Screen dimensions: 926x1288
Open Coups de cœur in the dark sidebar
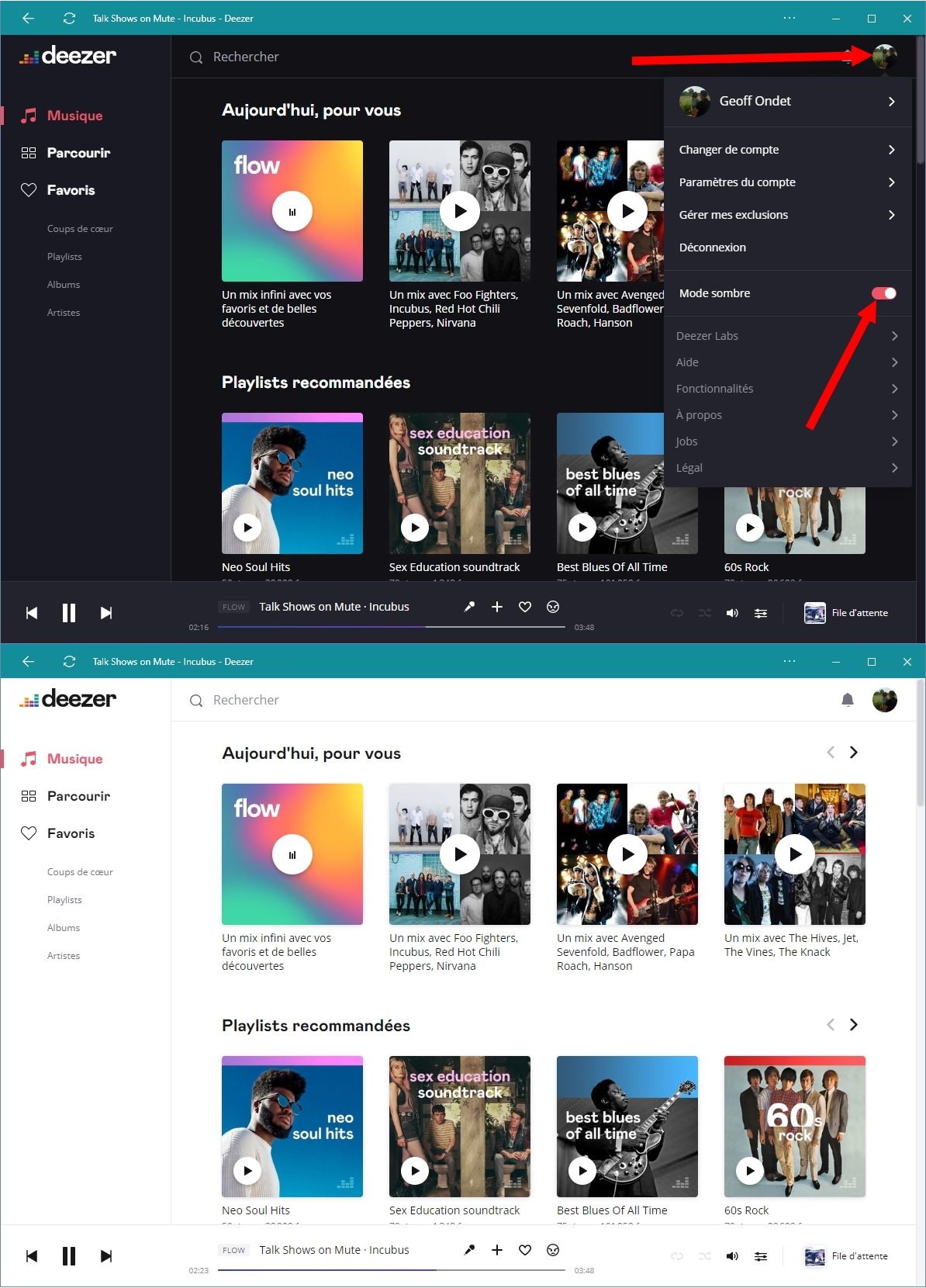pos(80,229)
